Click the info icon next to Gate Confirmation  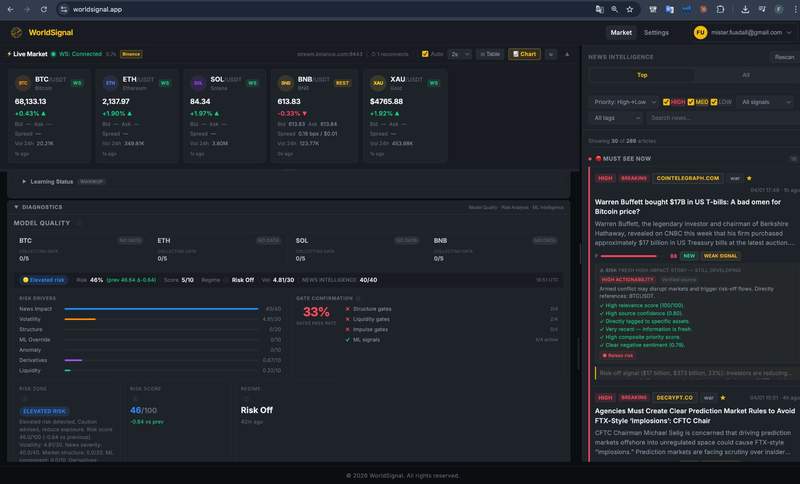(x=358, y=298)
